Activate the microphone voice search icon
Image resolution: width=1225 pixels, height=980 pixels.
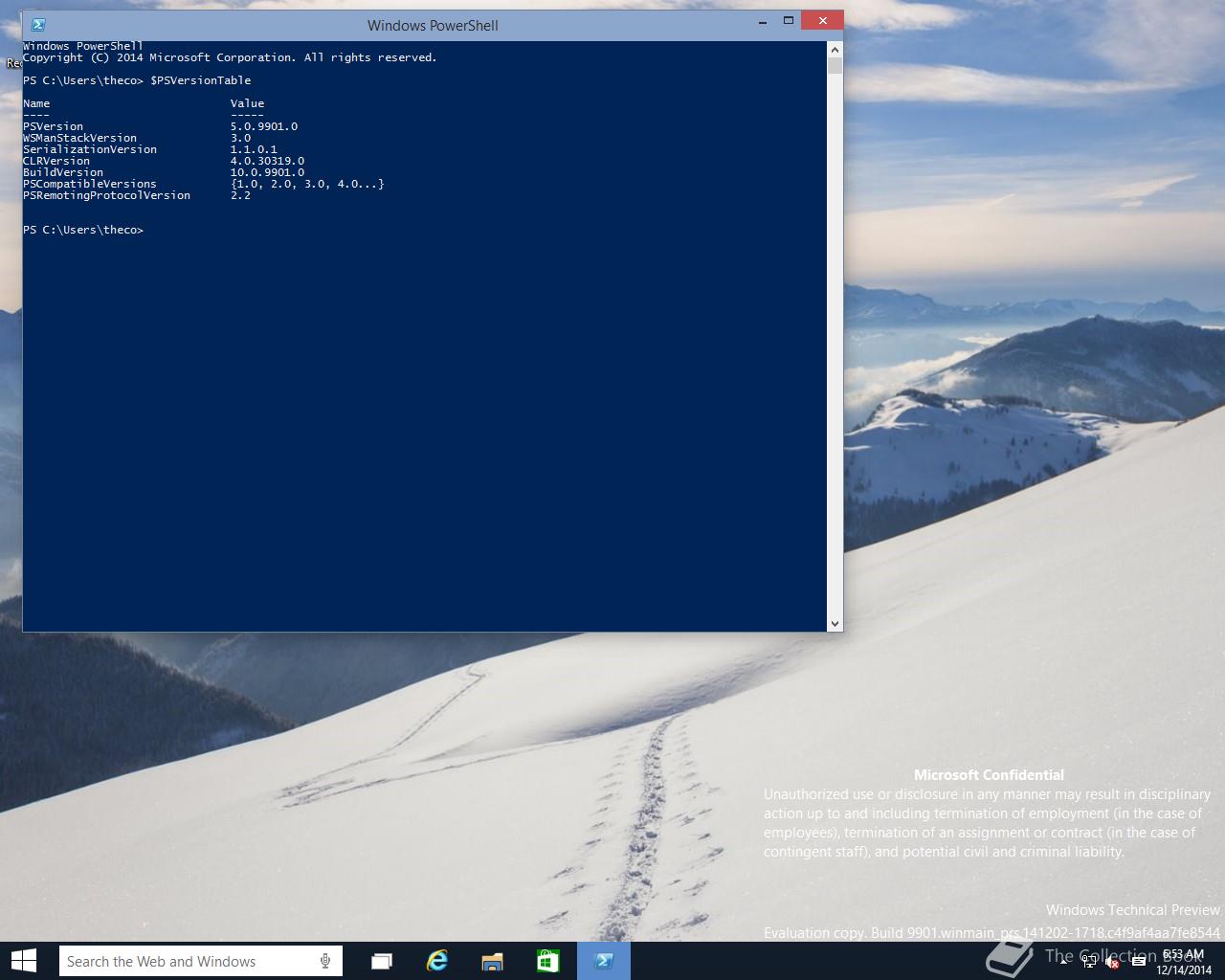point(325,961)
